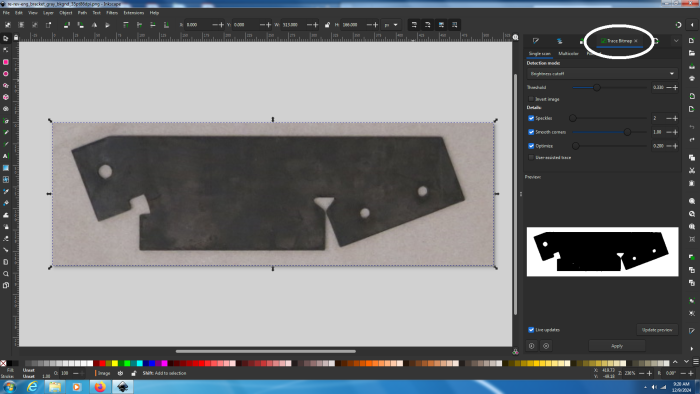This screenshot has height=394, width=700.
Task: Select the Text tool
Action: coord(6,156)
